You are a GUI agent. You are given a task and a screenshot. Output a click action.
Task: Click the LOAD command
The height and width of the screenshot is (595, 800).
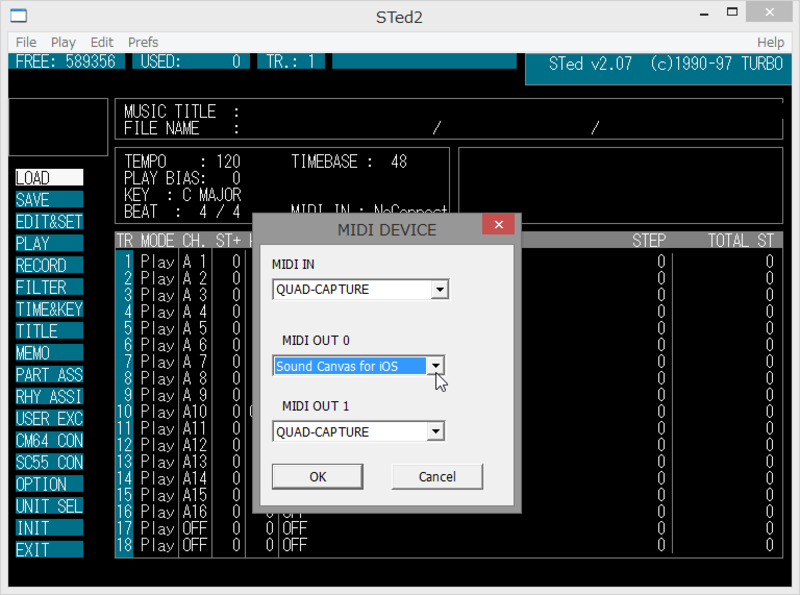coord(49,178)
